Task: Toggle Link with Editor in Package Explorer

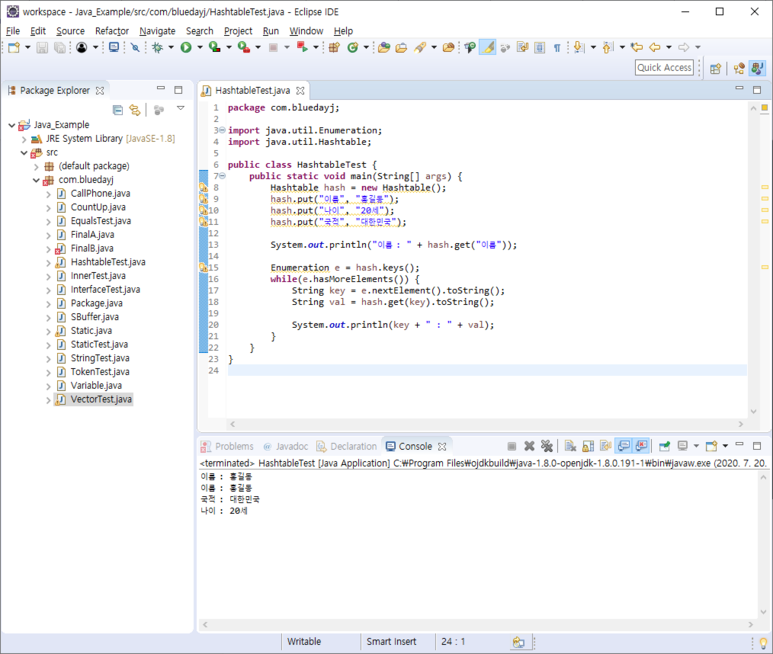Action: coord(135,110)
